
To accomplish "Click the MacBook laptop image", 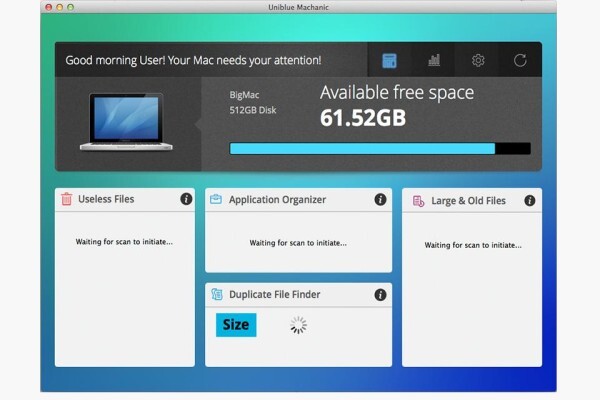I will (126, 122).
